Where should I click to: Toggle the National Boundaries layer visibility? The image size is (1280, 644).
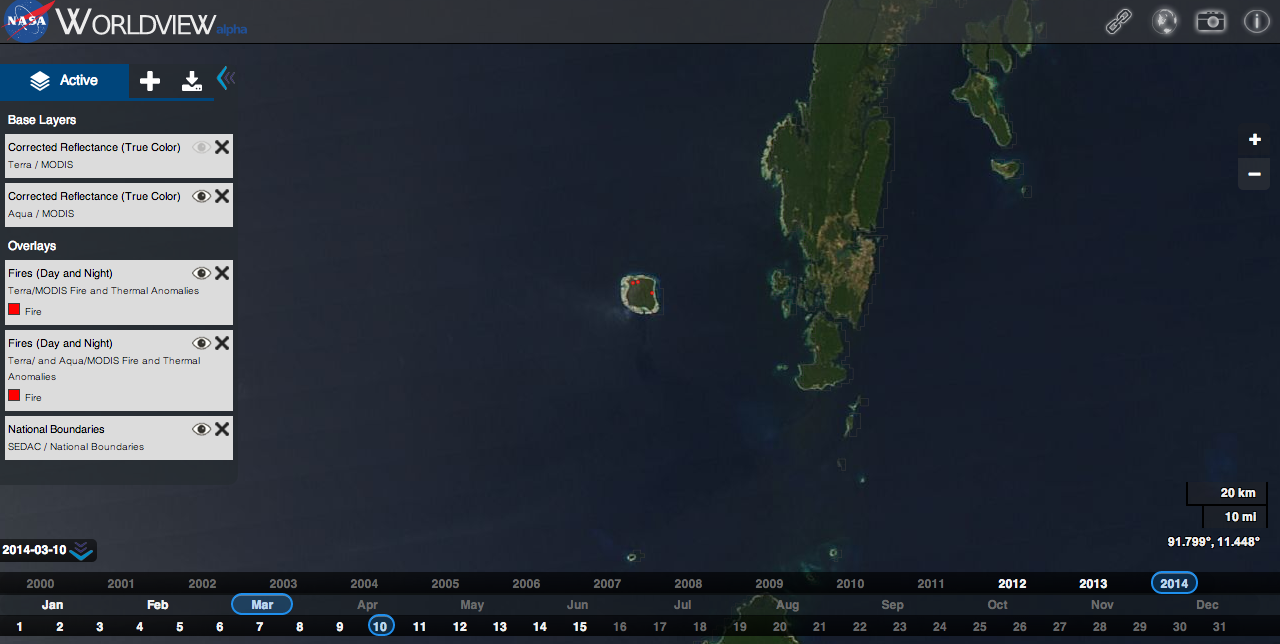coord(202,428)
